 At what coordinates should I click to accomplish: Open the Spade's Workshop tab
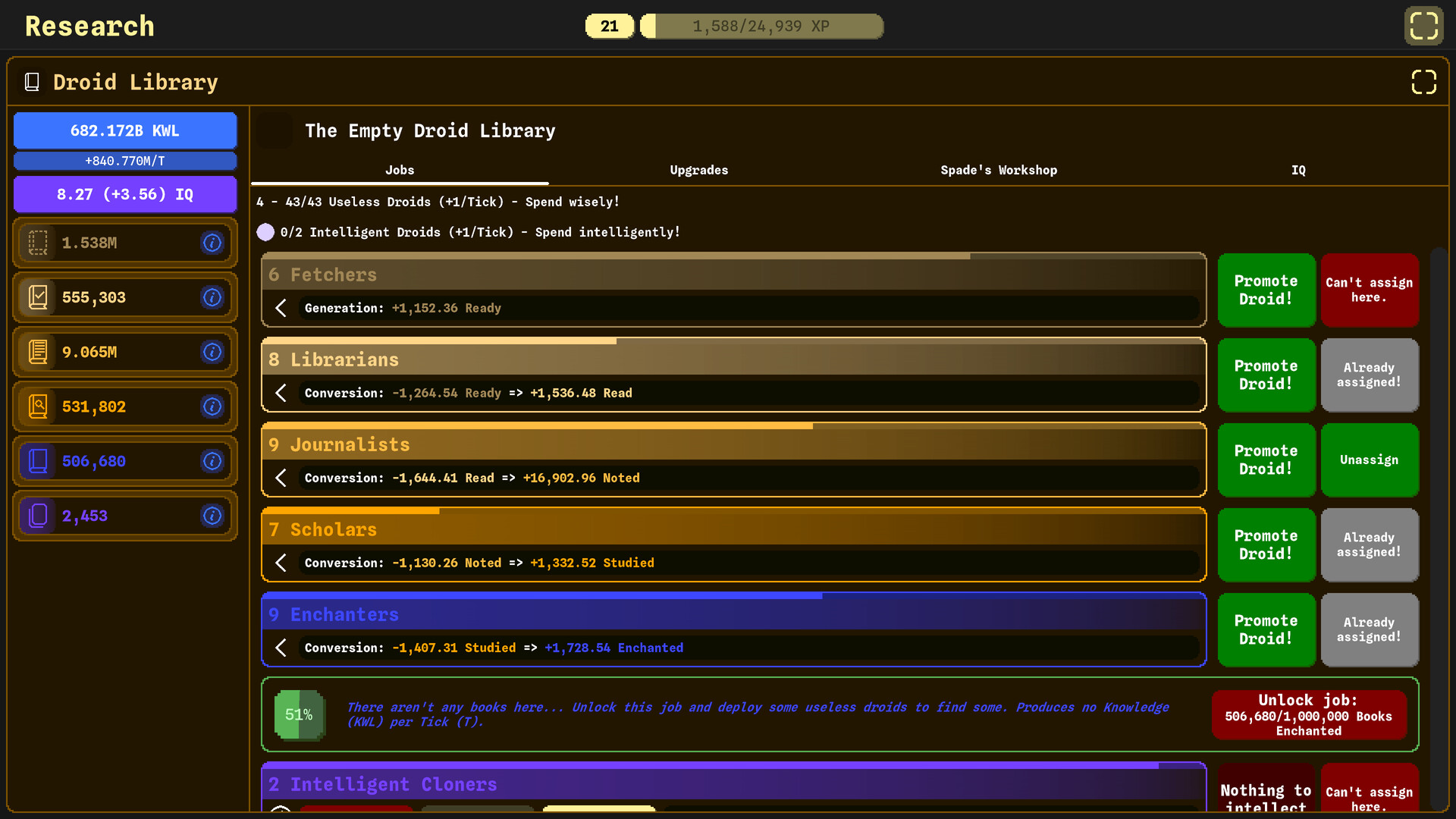[998, 170]
